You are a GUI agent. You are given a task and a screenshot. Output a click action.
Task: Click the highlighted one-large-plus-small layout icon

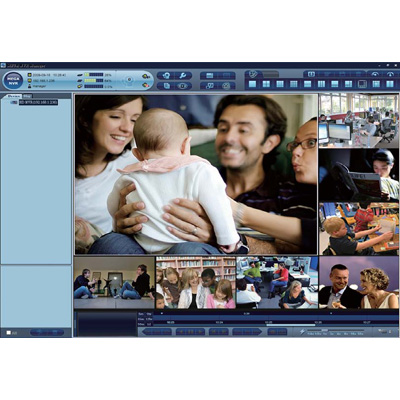tap(362, 84)
